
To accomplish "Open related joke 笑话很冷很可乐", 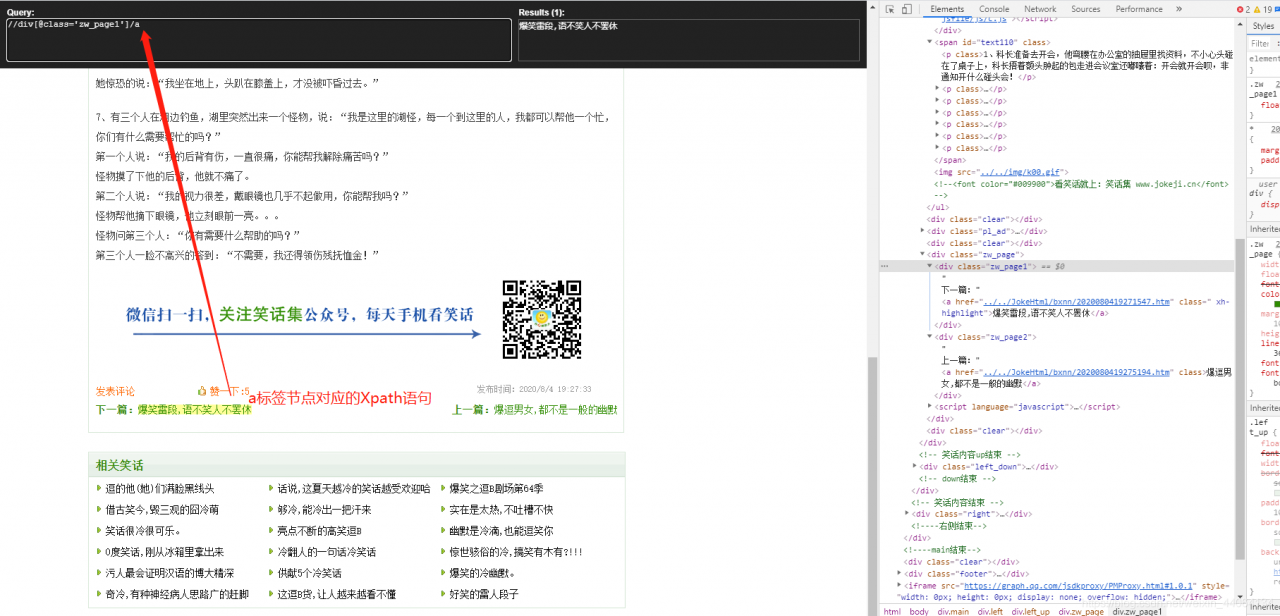I will tap(143, 531).
